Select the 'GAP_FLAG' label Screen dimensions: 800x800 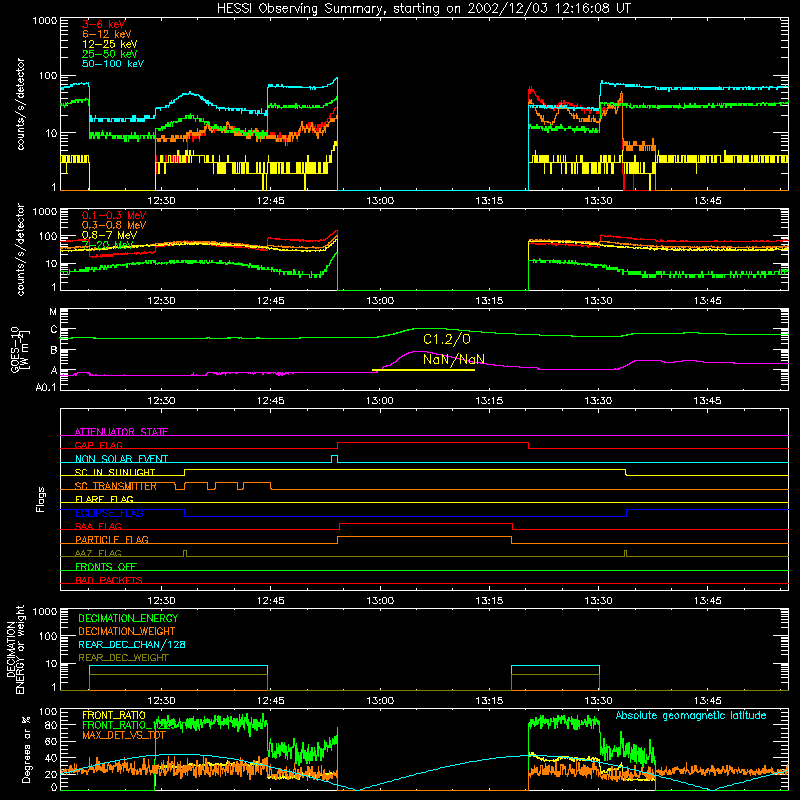98,445
